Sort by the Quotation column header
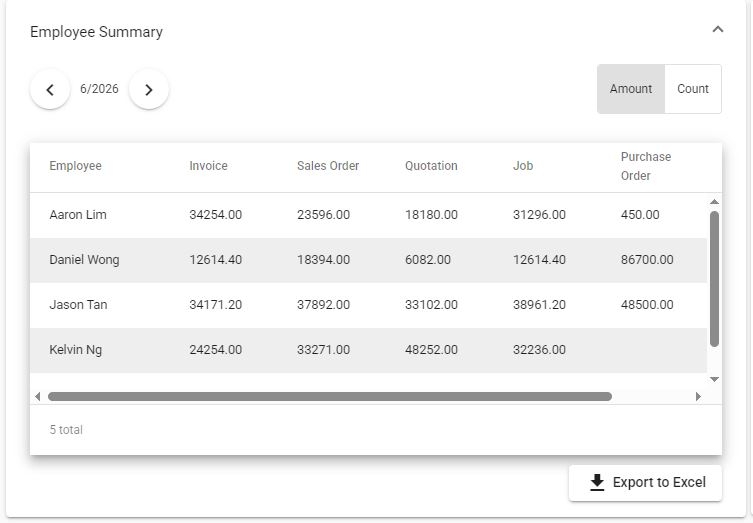This screenshot has width=753, height=523. pyautogui.click(x=431, y=166)
